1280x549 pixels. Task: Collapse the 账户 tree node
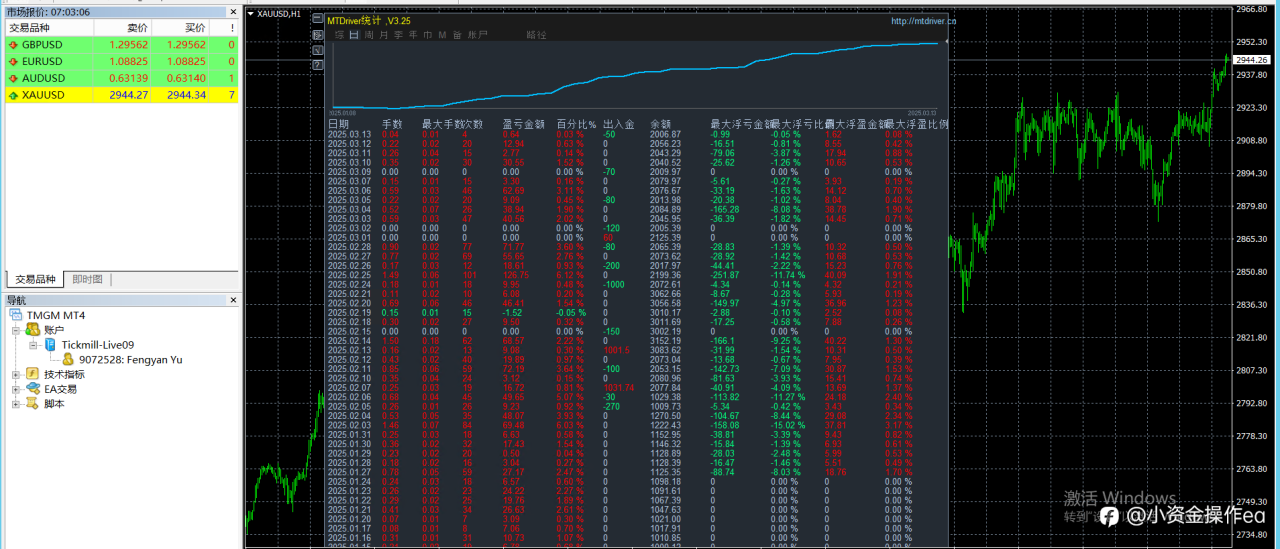pos(16,330)
